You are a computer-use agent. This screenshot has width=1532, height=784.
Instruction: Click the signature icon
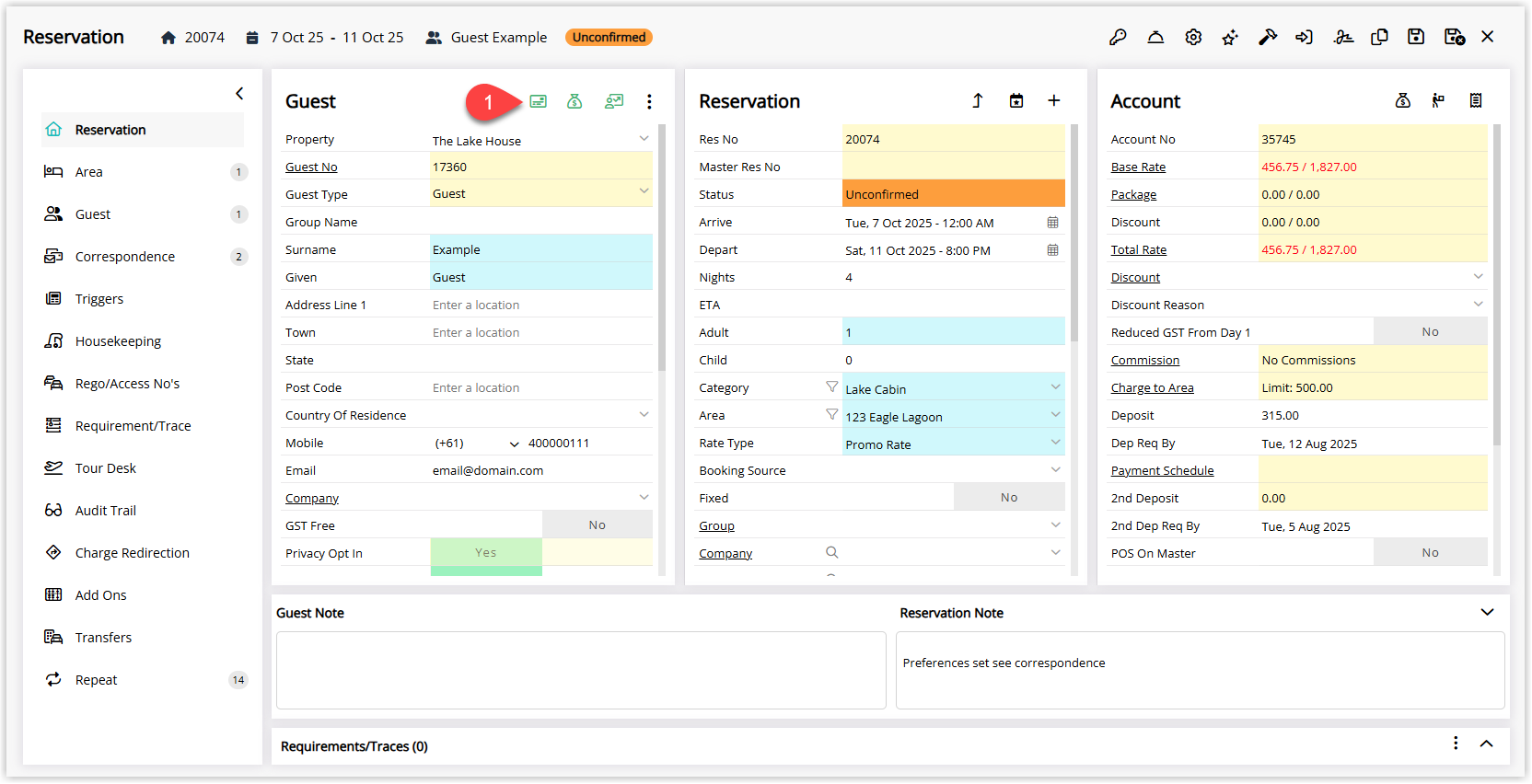point(1343,37)
